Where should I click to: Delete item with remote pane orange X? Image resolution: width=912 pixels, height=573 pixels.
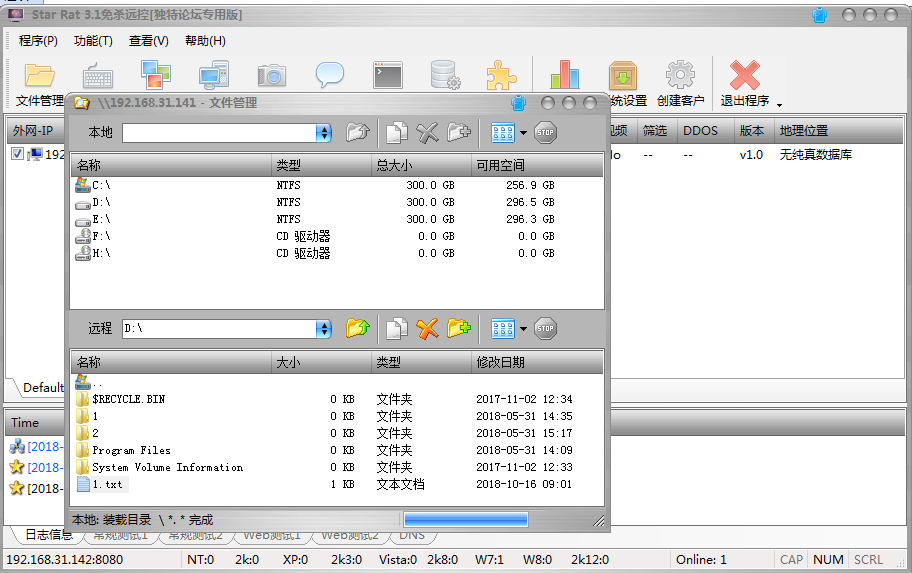point(428,329)
